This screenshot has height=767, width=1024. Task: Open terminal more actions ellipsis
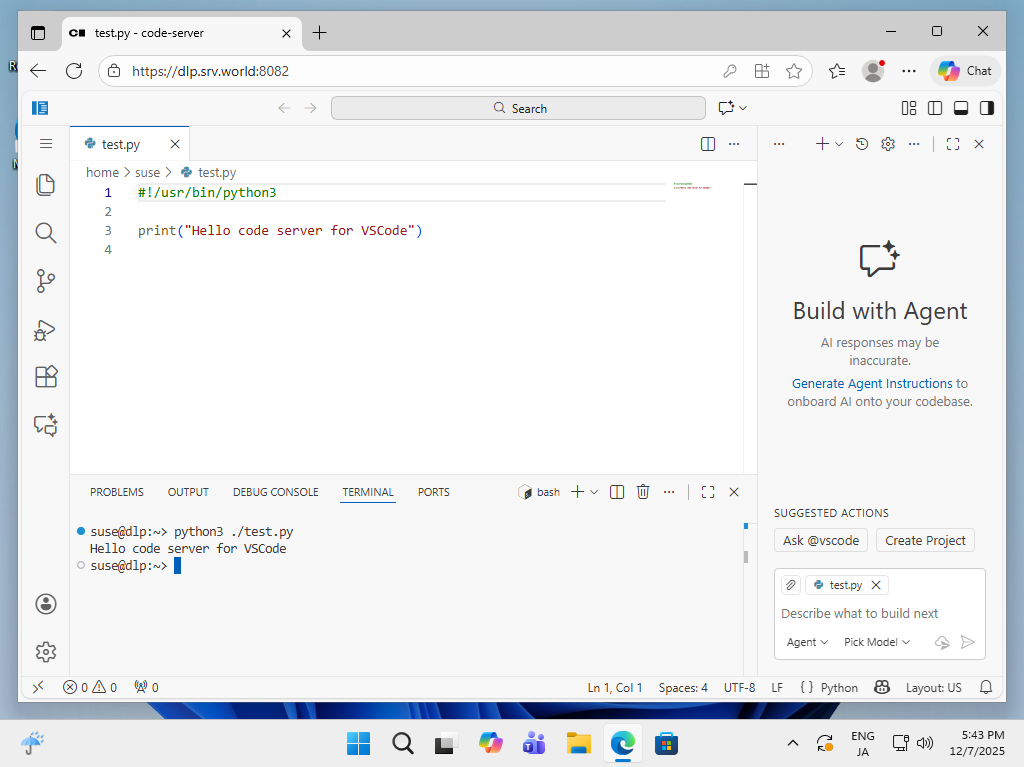tap(669, 492)
